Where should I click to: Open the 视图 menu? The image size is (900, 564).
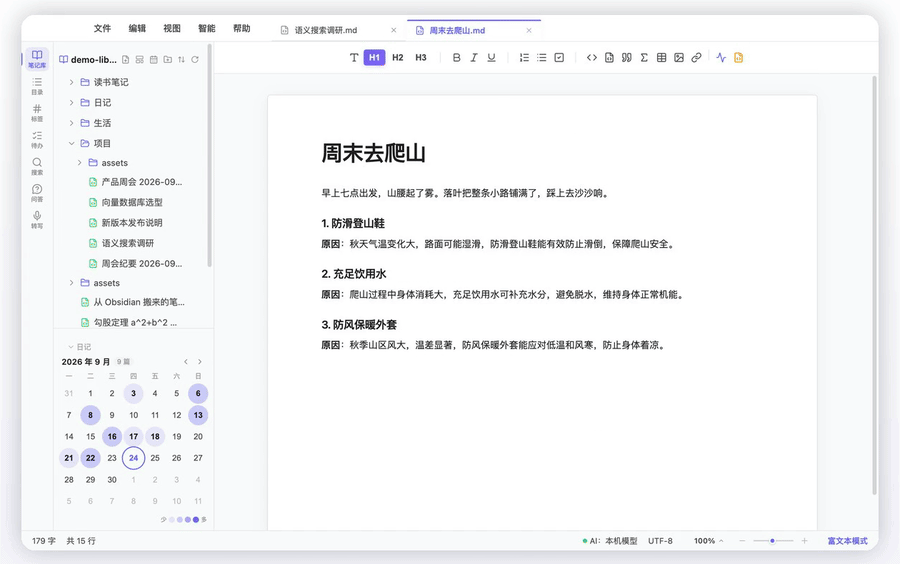[x=172, y=28]
